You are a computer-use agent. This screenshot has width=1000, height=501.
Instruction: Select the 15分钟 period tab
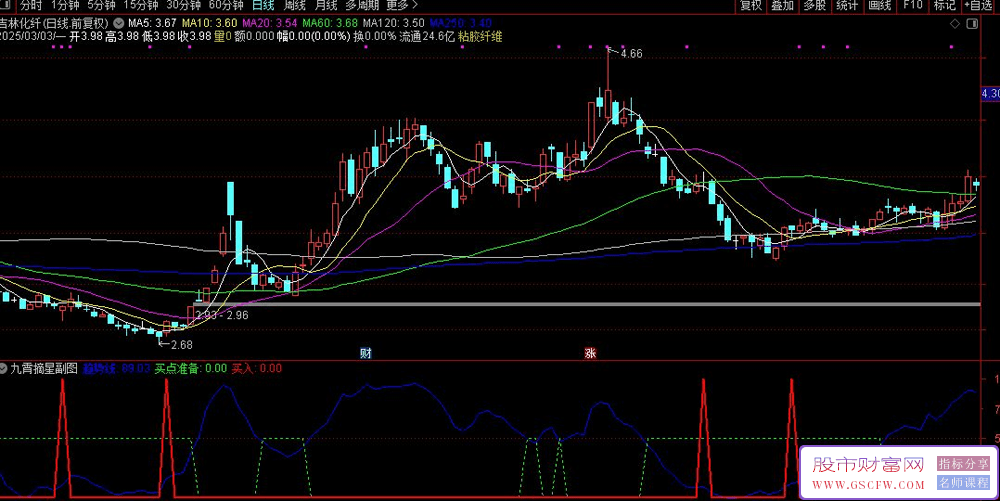point(140,5)
